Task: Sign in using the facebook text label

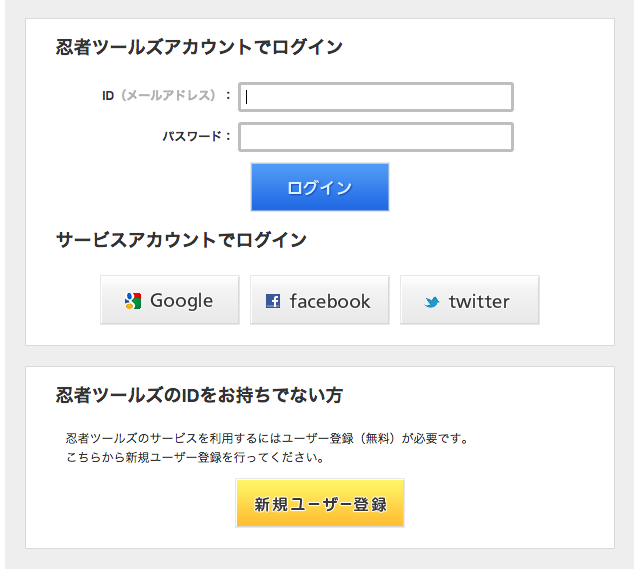Action: (x=330, y=301)
